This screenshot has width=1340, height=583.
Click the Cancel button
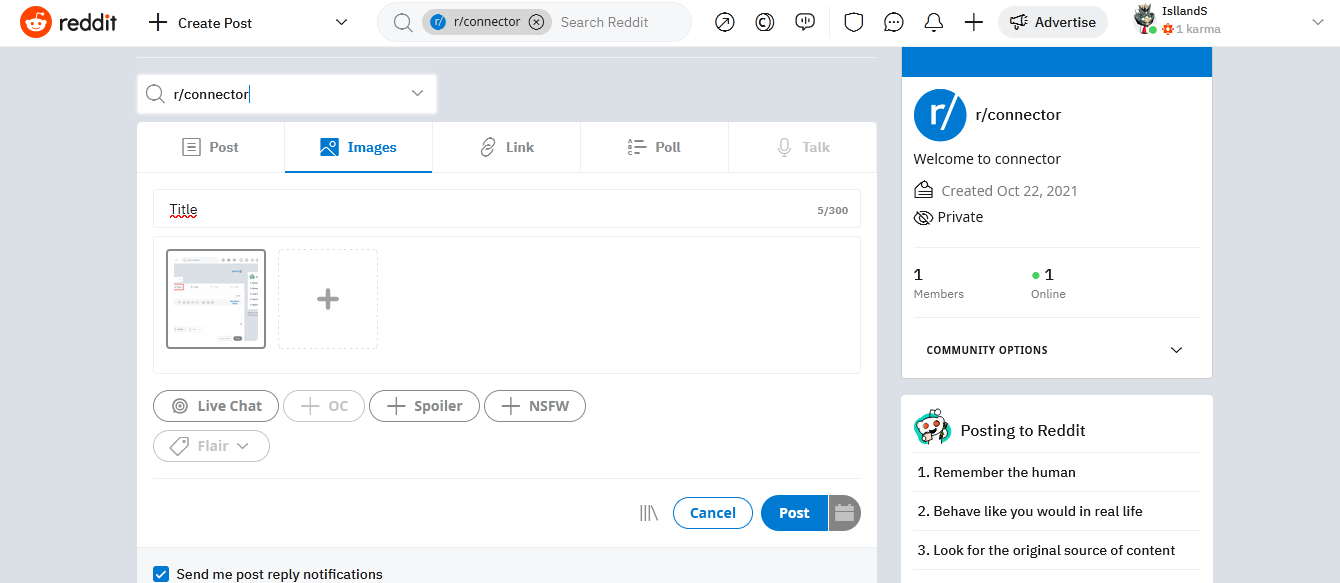(x=713, y=513)
